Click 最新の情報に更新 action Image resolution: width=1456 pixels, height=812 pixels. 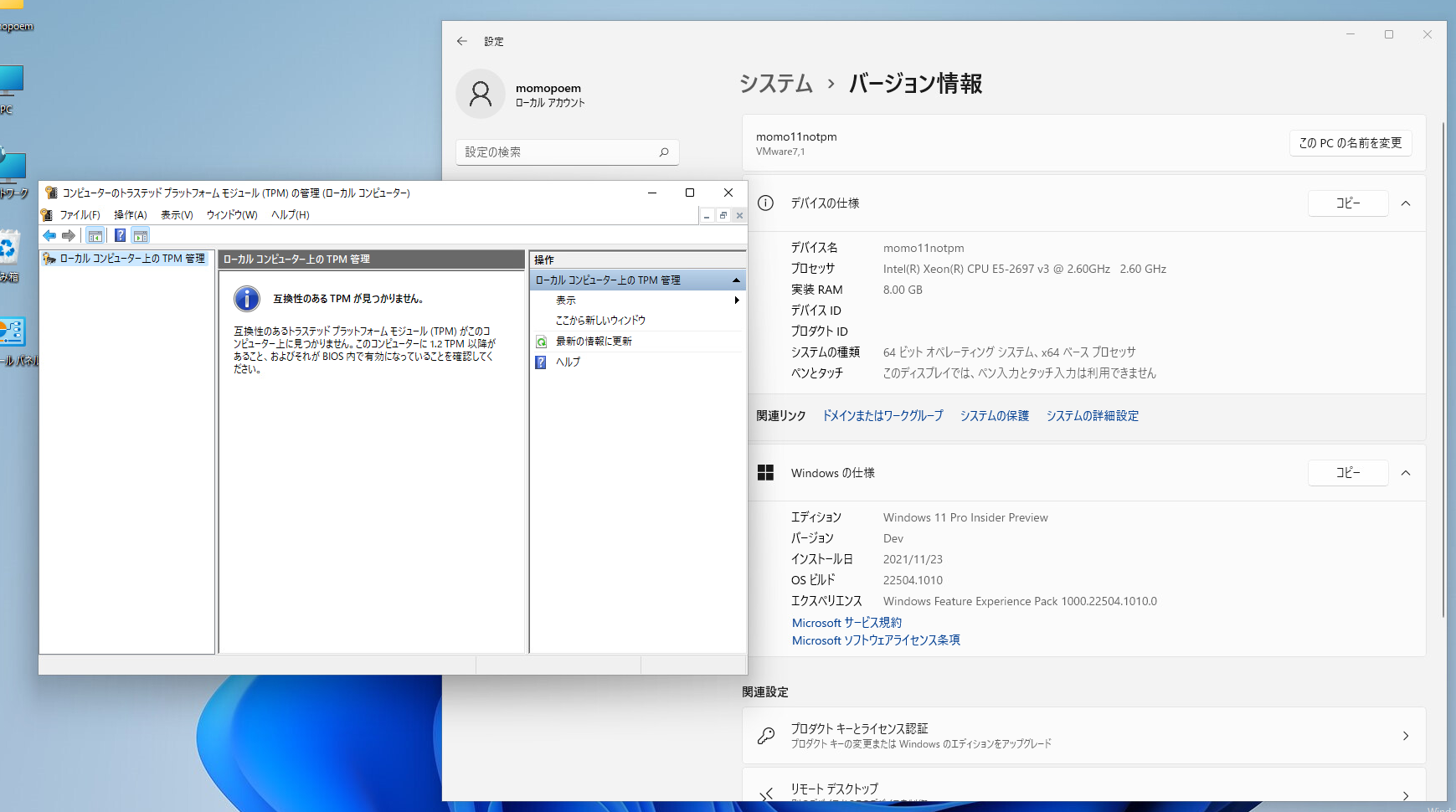pyautogui.click(x=594, y=342)
